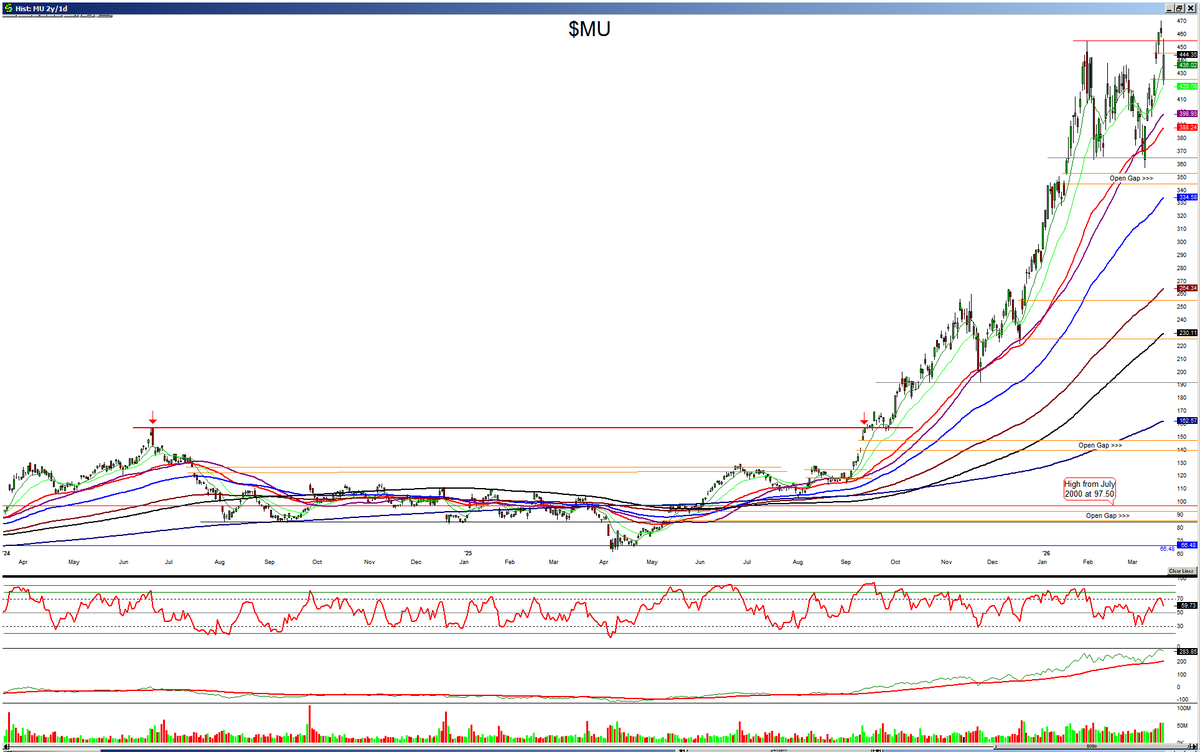Click the Clear Lines button
Screen dimensions: 1200x752
tap(1182, 571)
